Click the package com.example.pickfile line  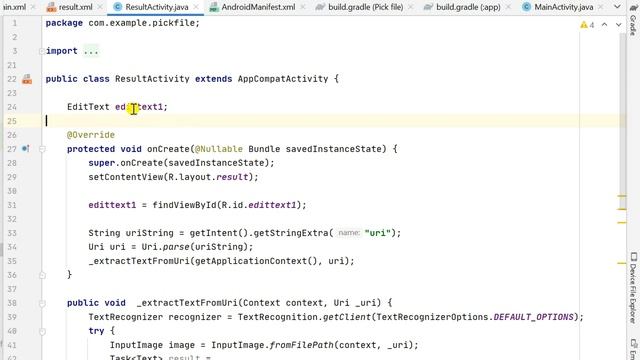[x=122, y=23]
